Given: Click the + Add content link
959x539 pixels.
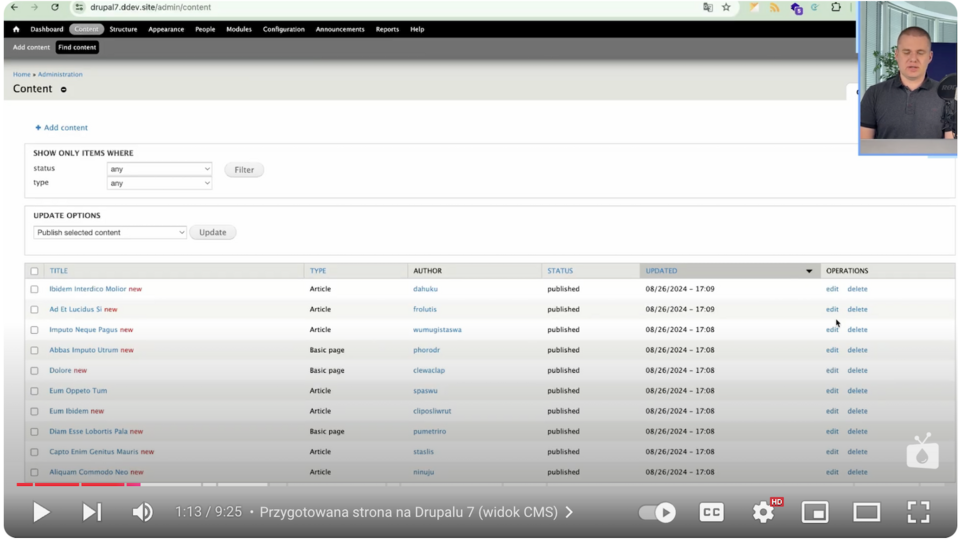Looking at the screenshot, I should coord(61,128).
